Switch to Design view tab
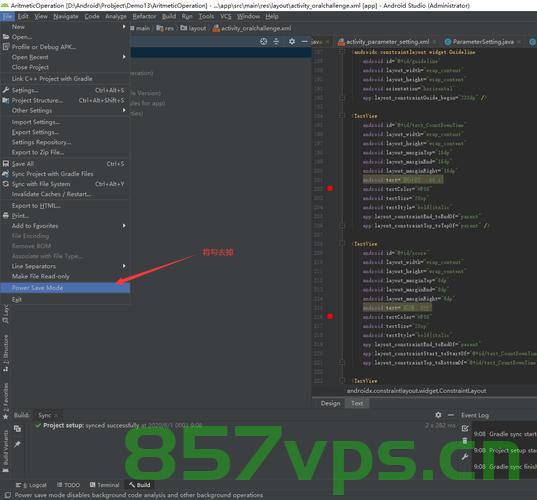The height and width of the screenshot is (500, 537). [x=330, y=403]
